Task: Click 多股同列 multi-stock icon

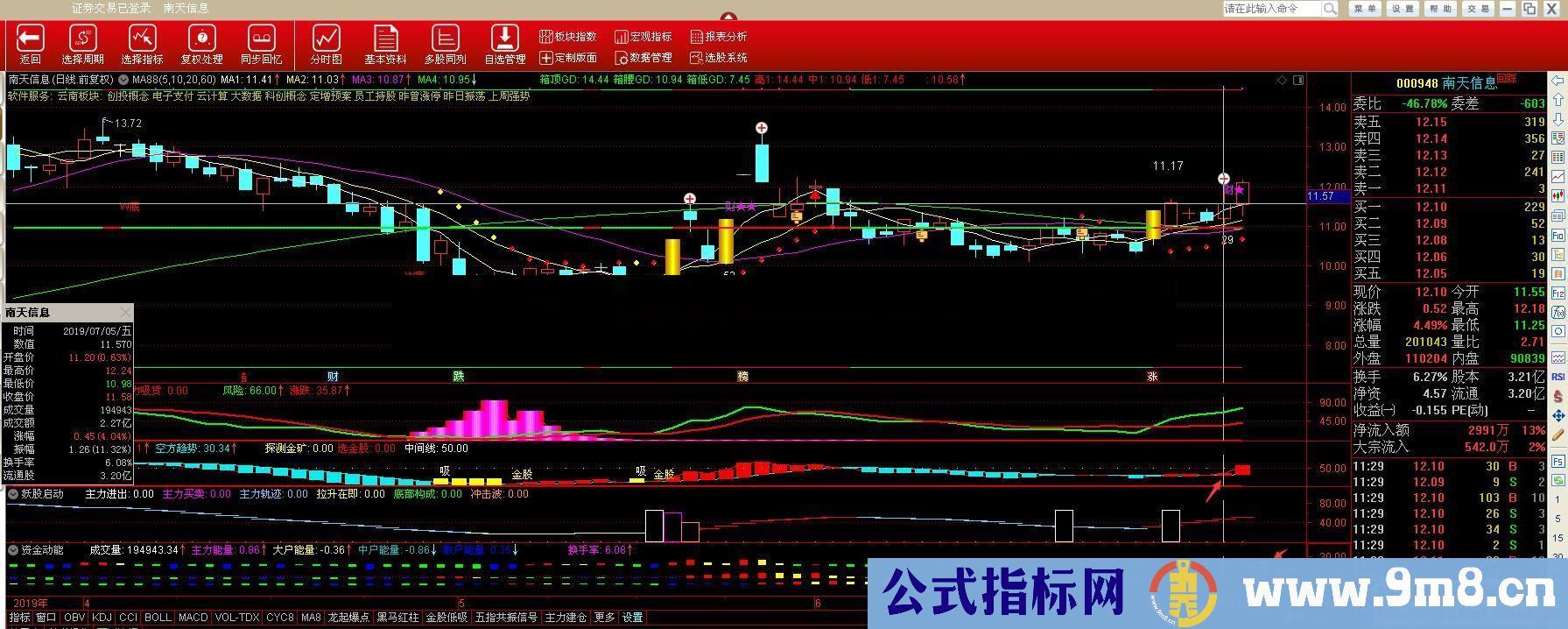Action: tap(446, 39)
